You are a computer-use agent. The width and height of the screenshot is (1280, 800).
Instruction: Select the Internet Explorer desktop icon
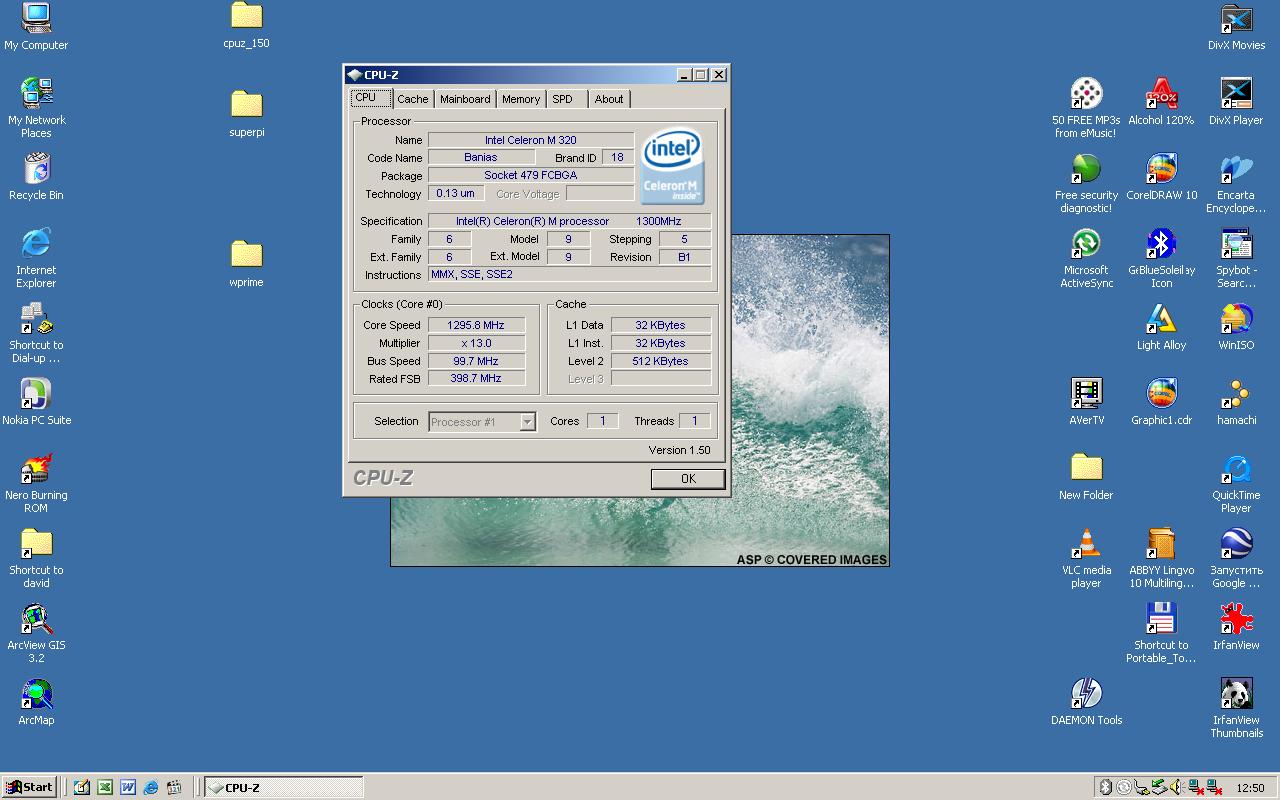pos(36,258)
